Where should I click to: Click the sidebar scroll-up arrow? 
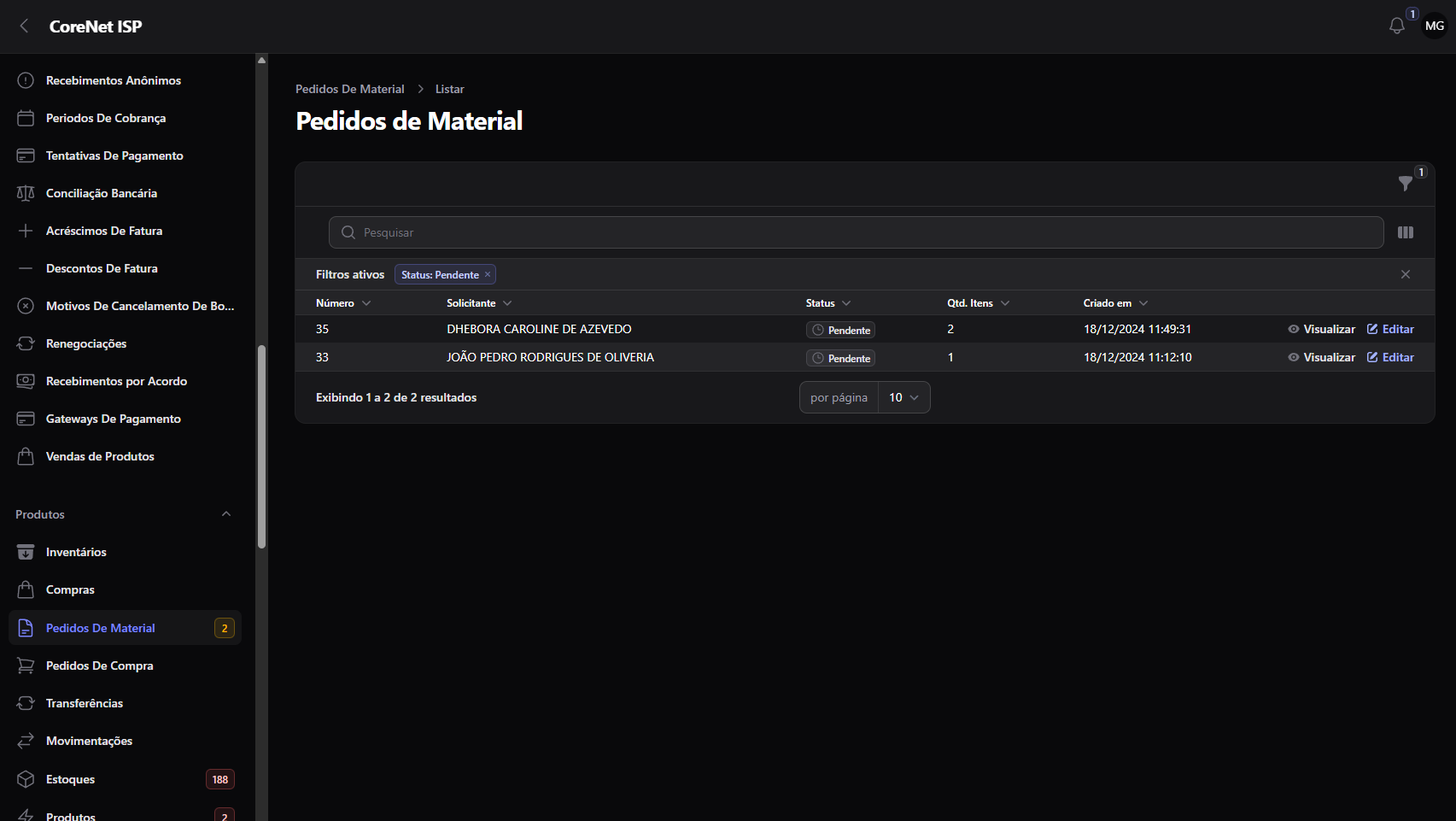point(261,60)
